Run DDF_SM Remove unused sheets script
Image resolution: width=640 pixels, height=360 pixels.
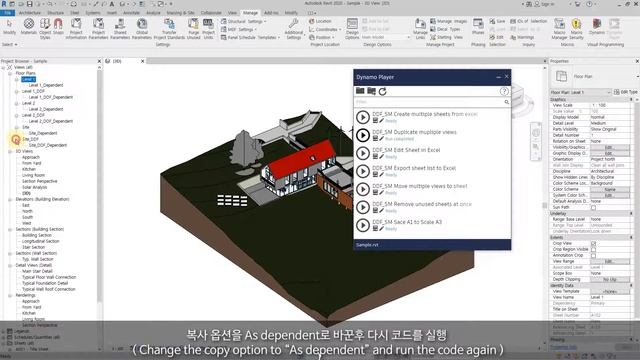point(363,207)
